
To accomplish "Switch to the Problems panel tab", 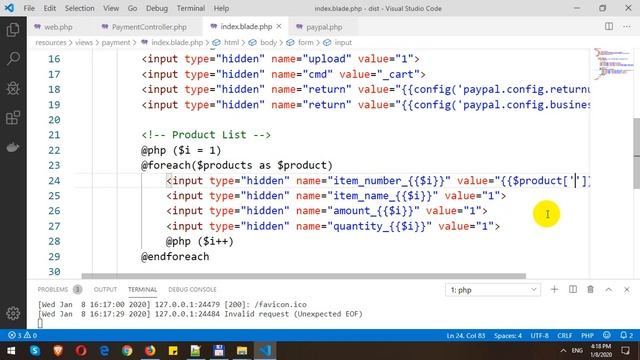I will click(x=59, y=289).
